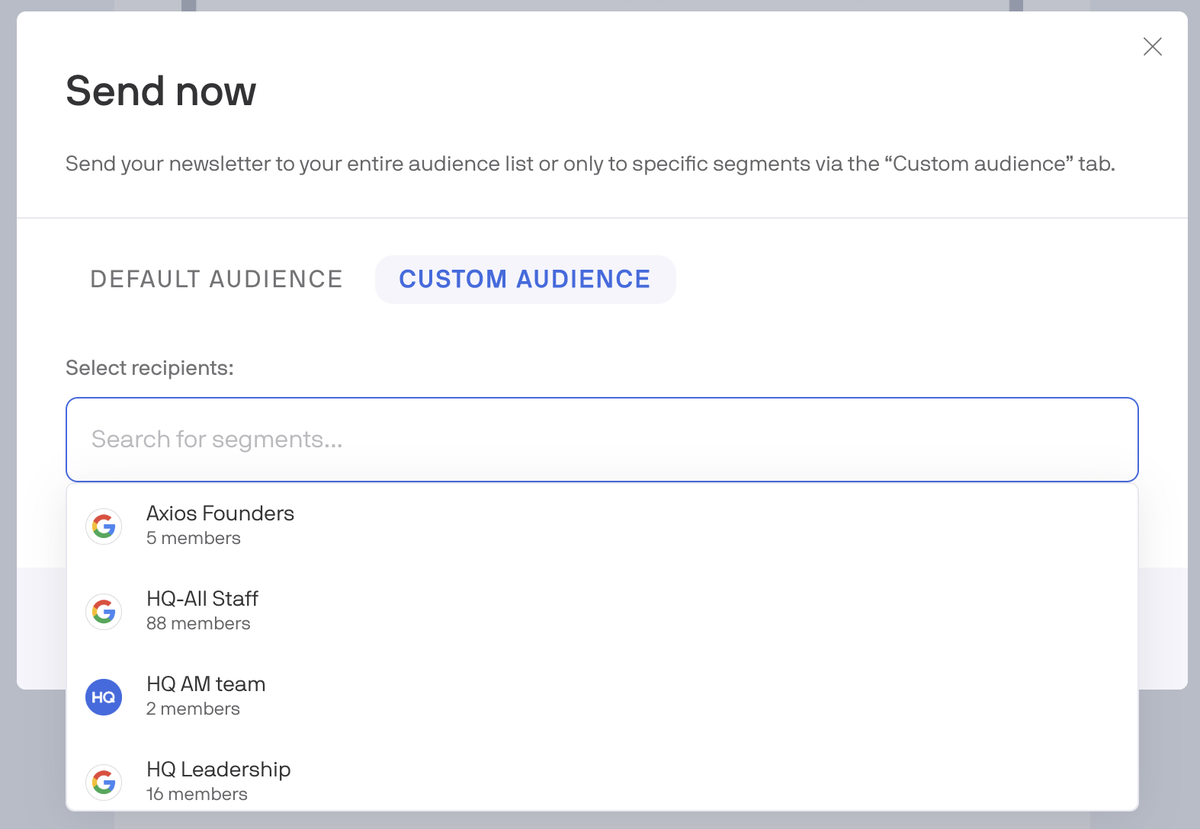Click the "2 members" count text

[193, 709]
